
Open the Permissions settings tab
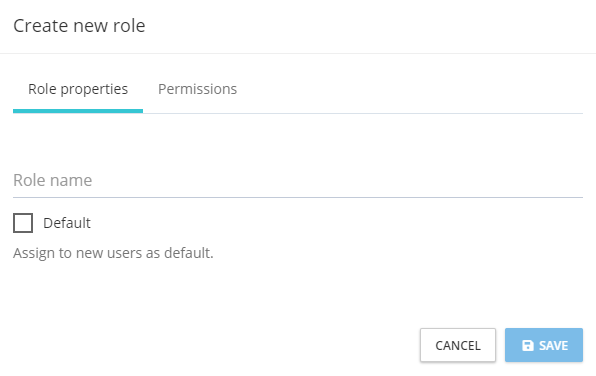click(197, 89)
